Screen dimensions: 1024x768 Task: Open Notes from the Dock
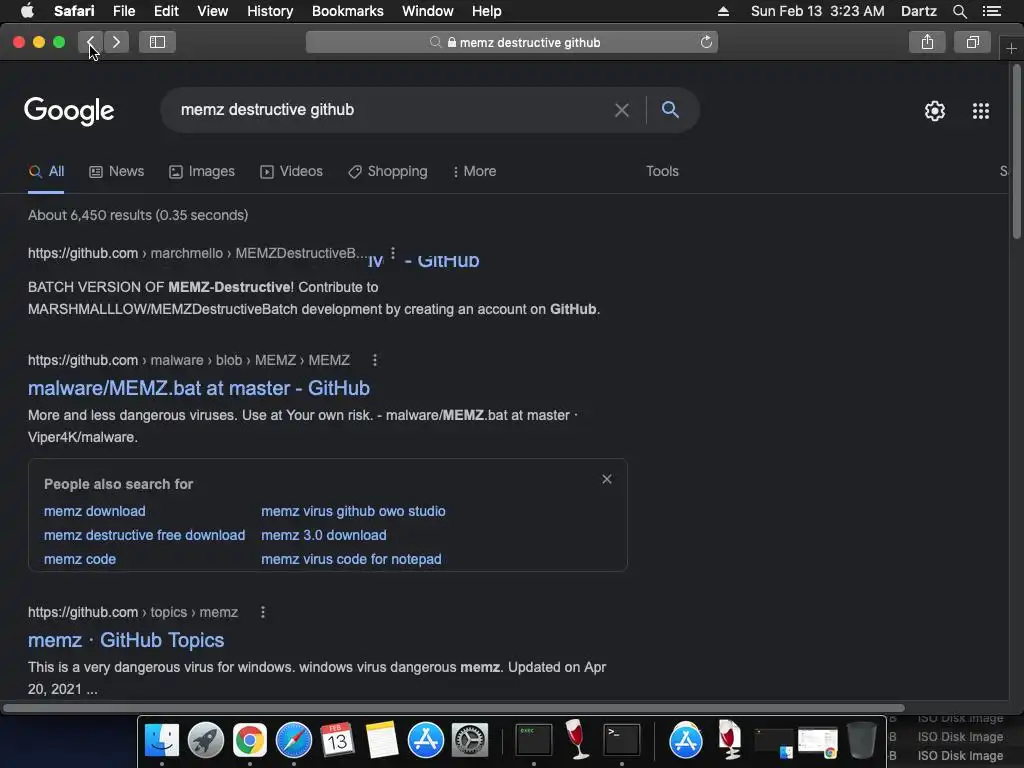pyautogui.click(x=381, y=741)
